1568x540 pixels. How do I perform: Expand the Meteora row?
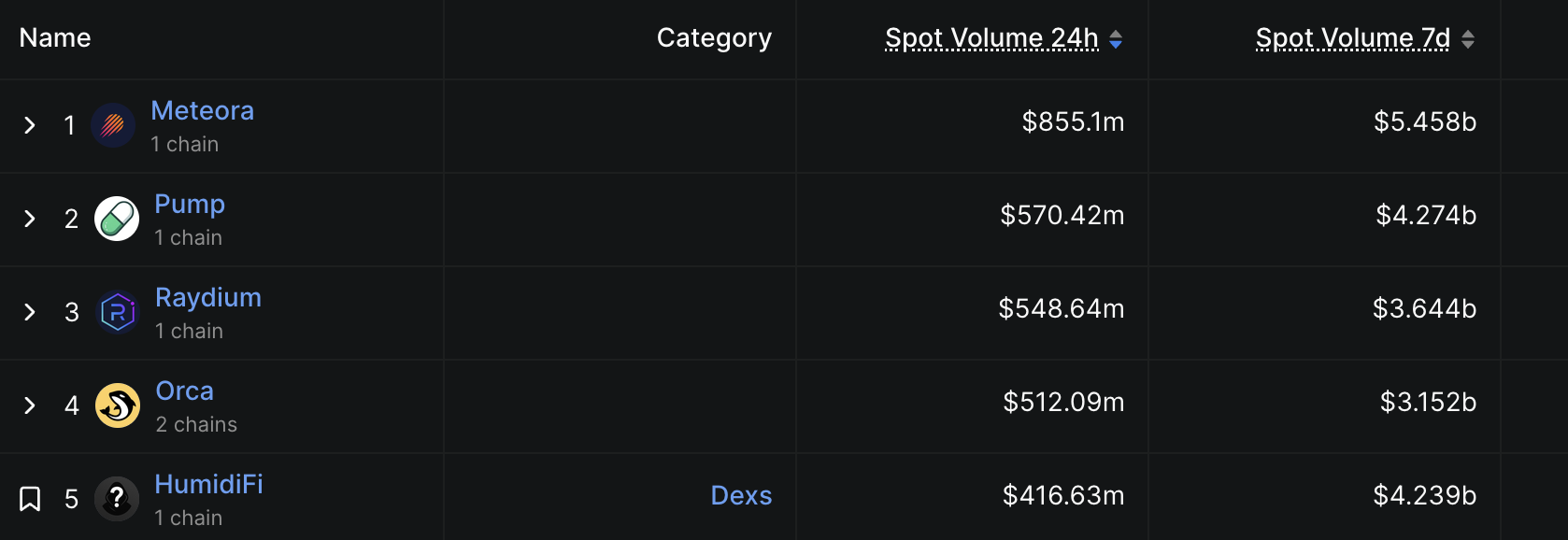point(30,125)
